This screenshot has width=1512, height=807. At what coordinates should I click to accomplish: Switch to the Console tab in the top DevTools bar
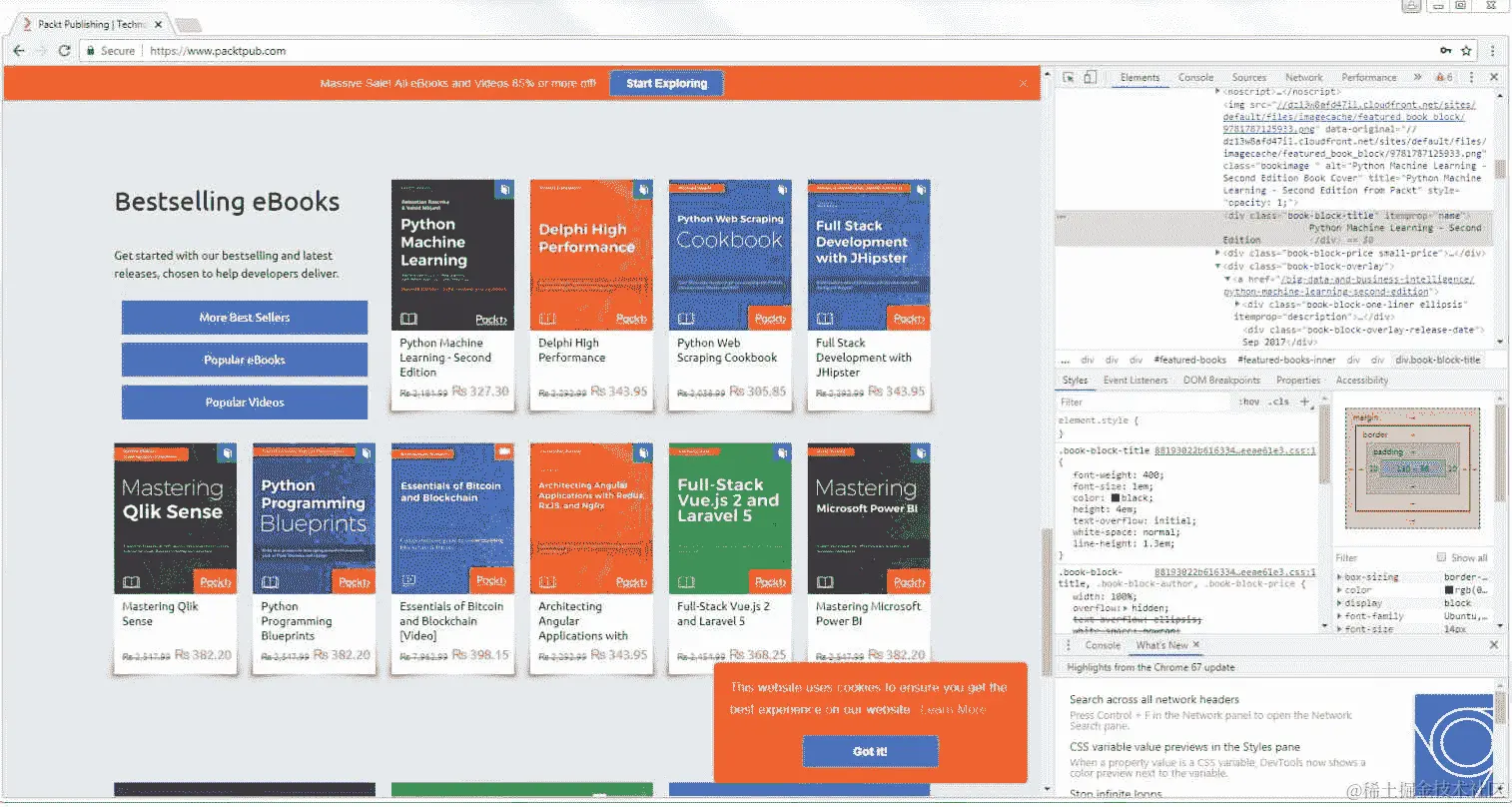(1195, 77)
